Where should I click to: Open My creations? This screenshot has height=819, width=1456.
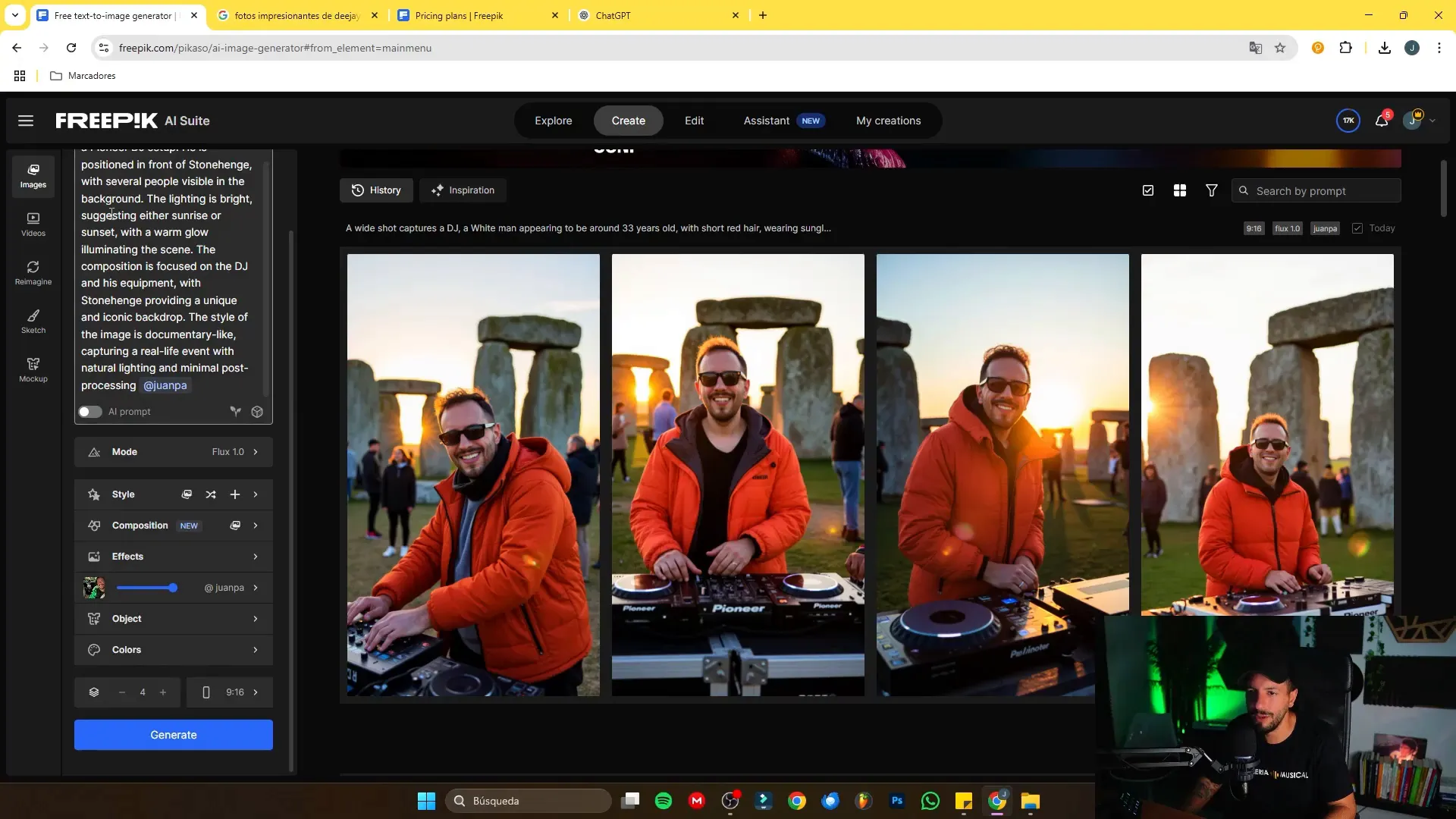(889, 121)
